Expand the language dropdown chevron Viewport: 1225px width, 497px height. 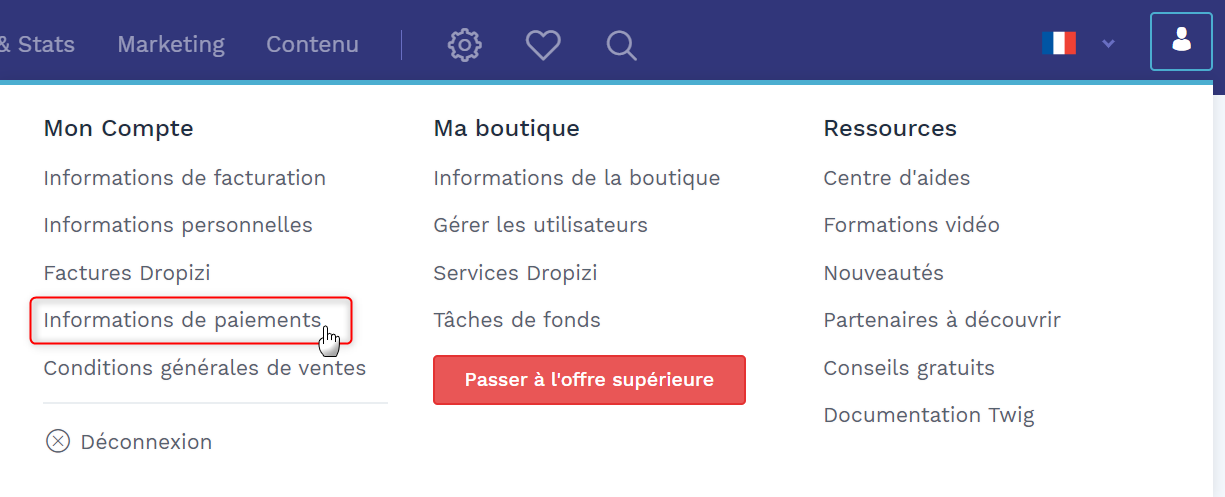pos(1108,44)
